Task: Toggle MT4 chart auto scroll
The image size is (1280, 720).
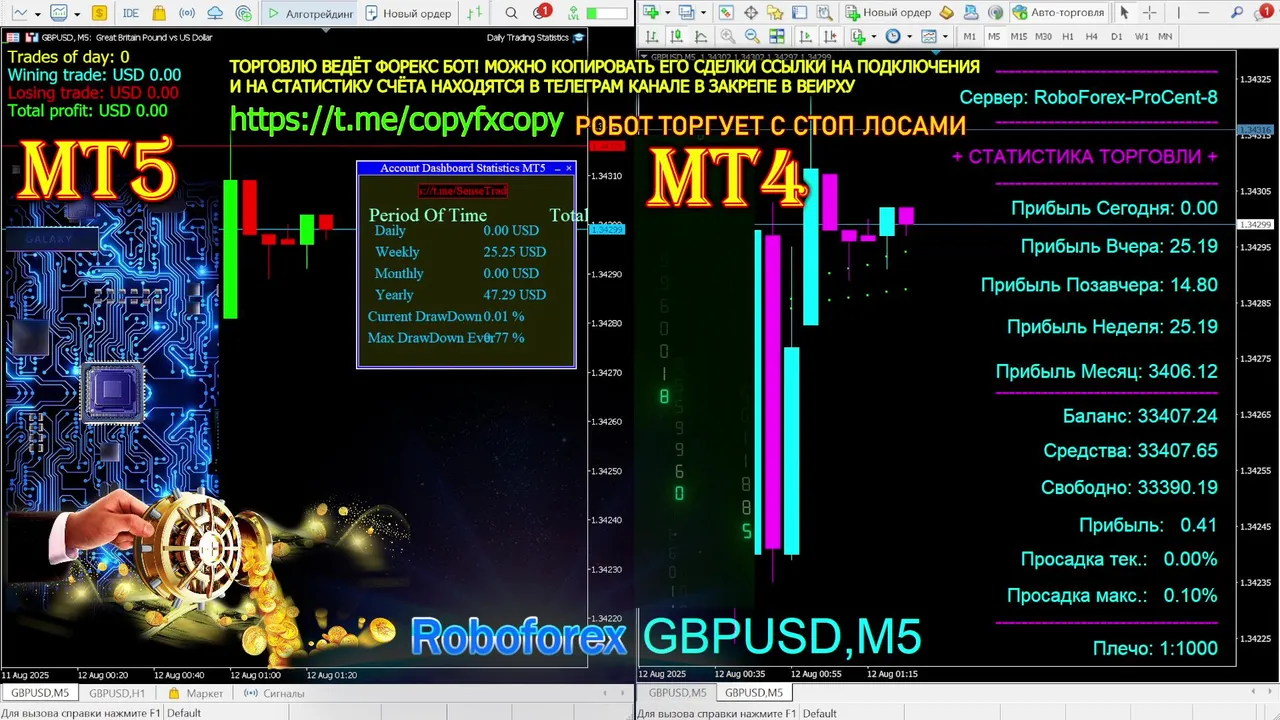Action: coord(805,36)
